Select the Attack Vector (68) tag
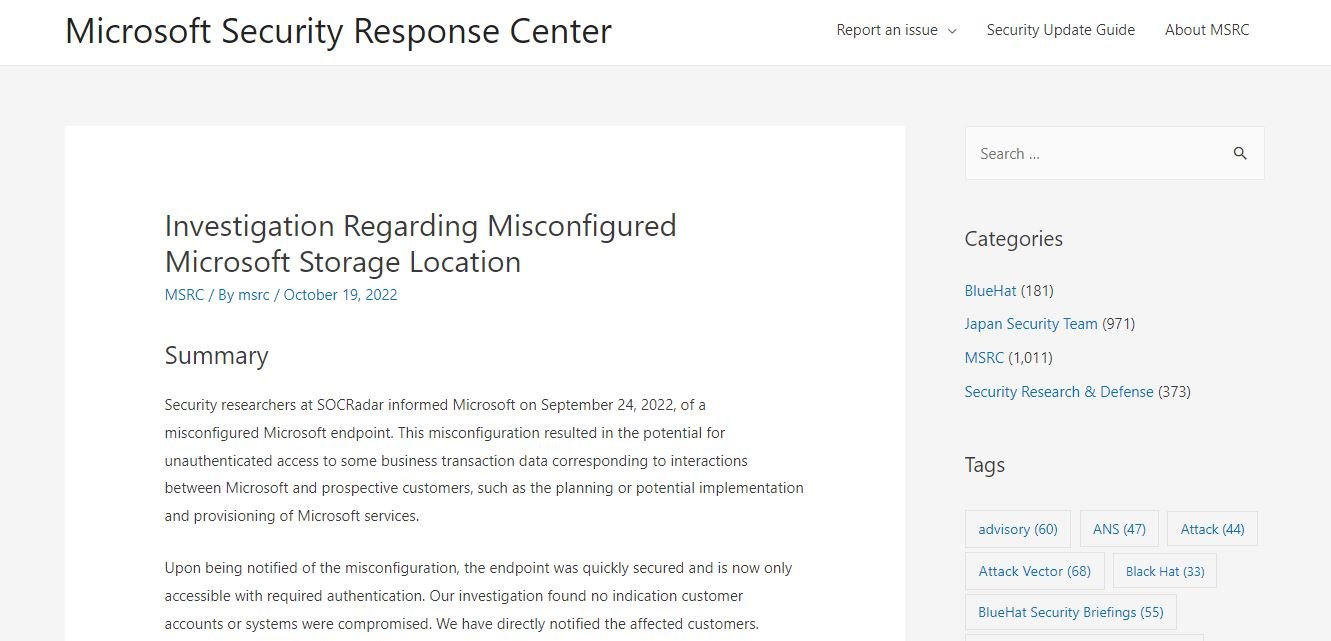Screen dimensions: 1331x641 point(1034,571)
